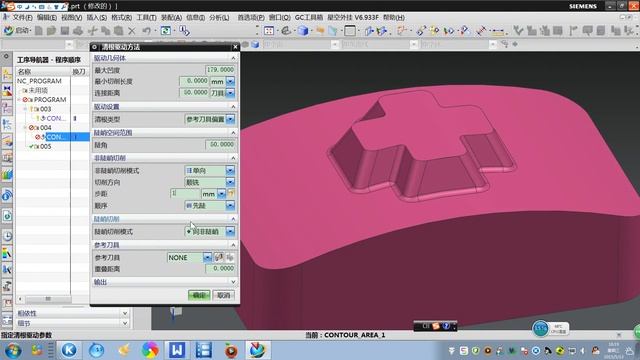Open the 插入(S) menu
640x360 pixels.
pyautogui.click(x=96, y=18)
